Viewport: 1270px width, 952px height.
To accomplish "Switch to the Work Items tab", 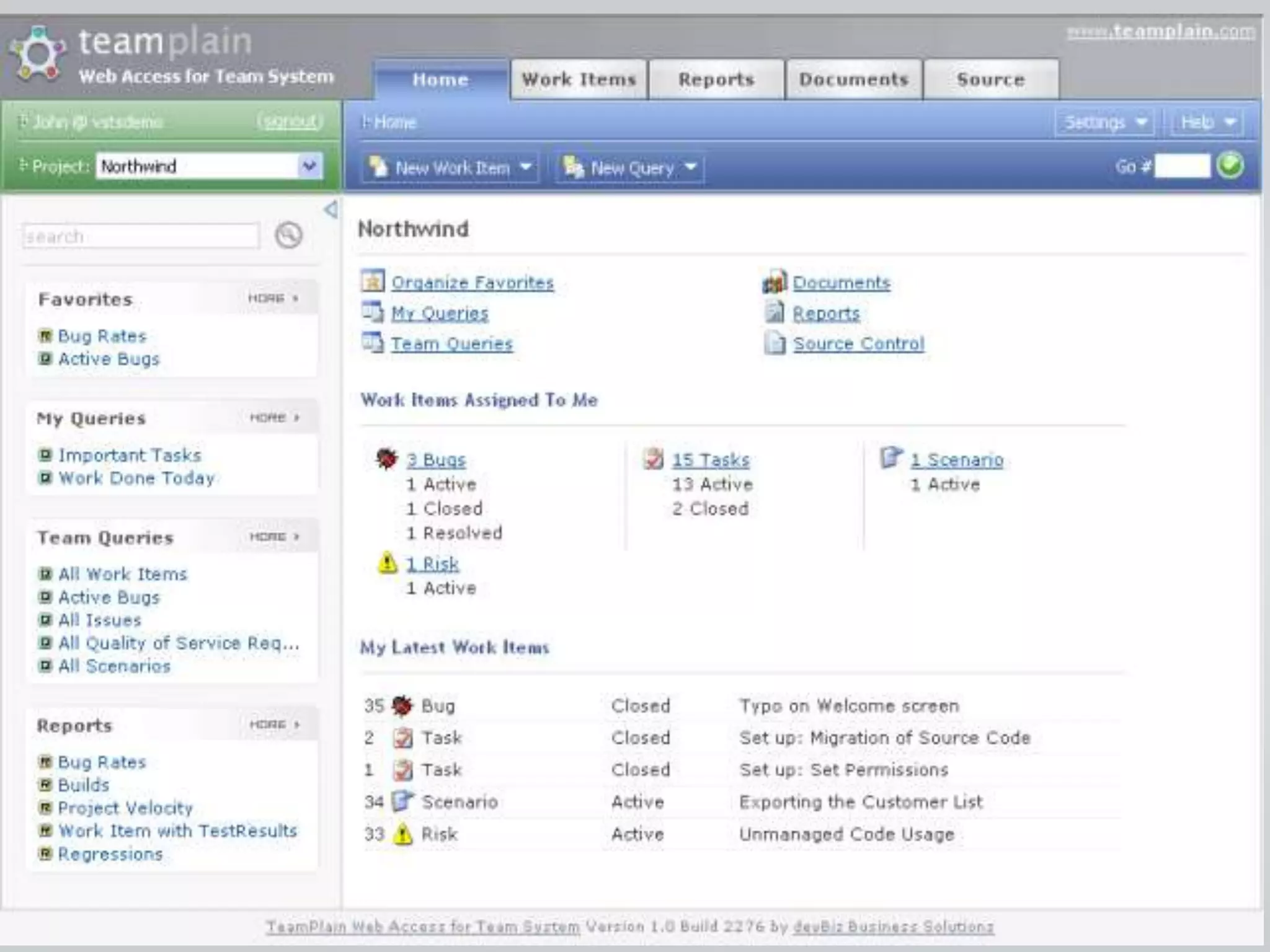I will (579, 79).
